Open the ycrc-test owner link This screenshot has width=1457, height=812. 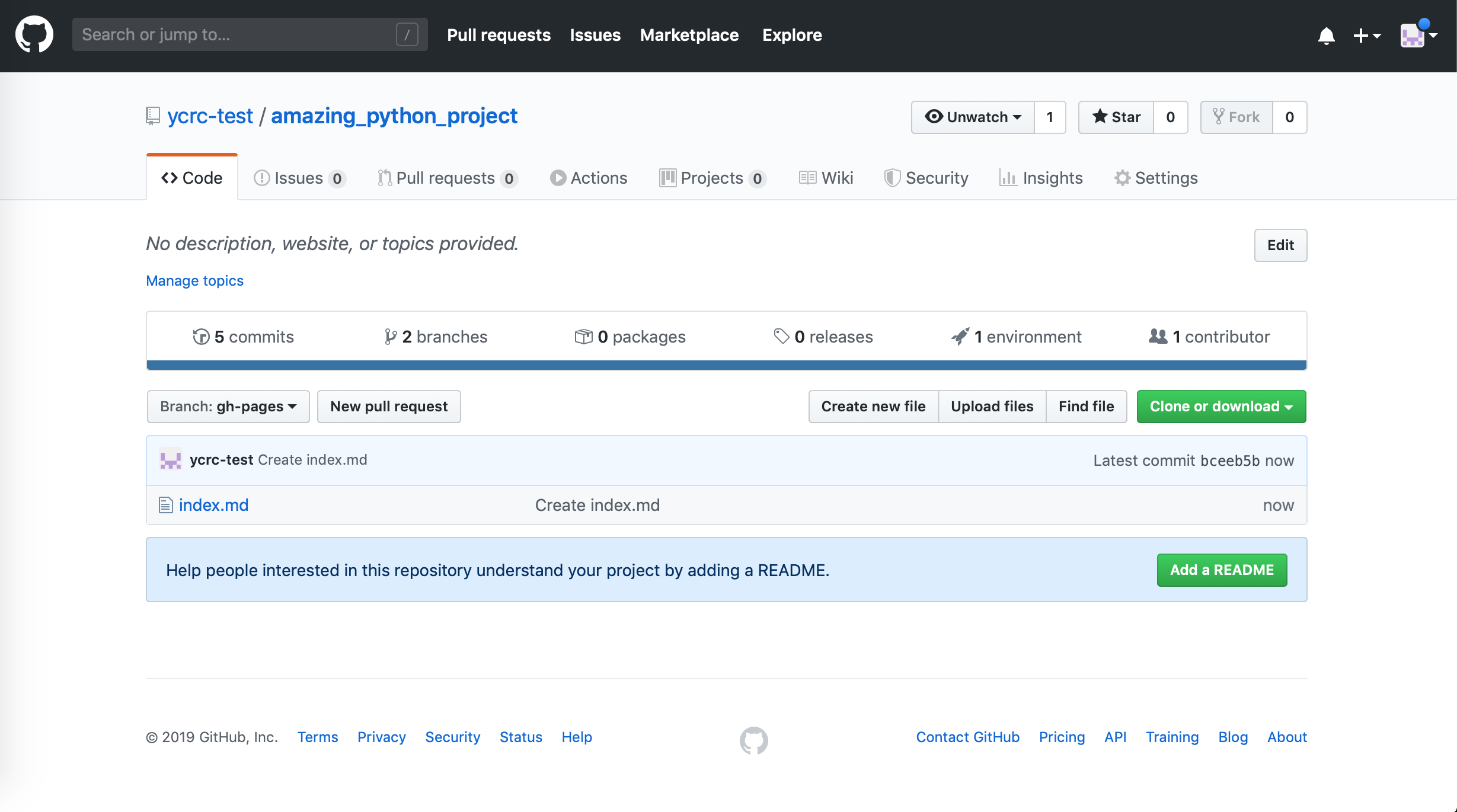[x=210, y=116]
